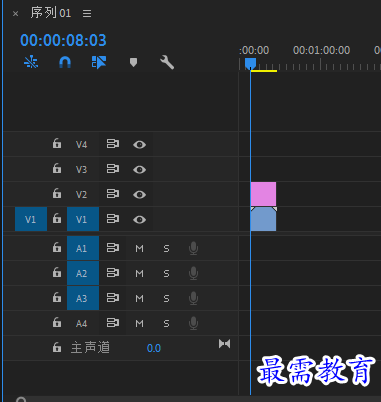
Task: Unlock or lock track V2
Action: [57, 194]
